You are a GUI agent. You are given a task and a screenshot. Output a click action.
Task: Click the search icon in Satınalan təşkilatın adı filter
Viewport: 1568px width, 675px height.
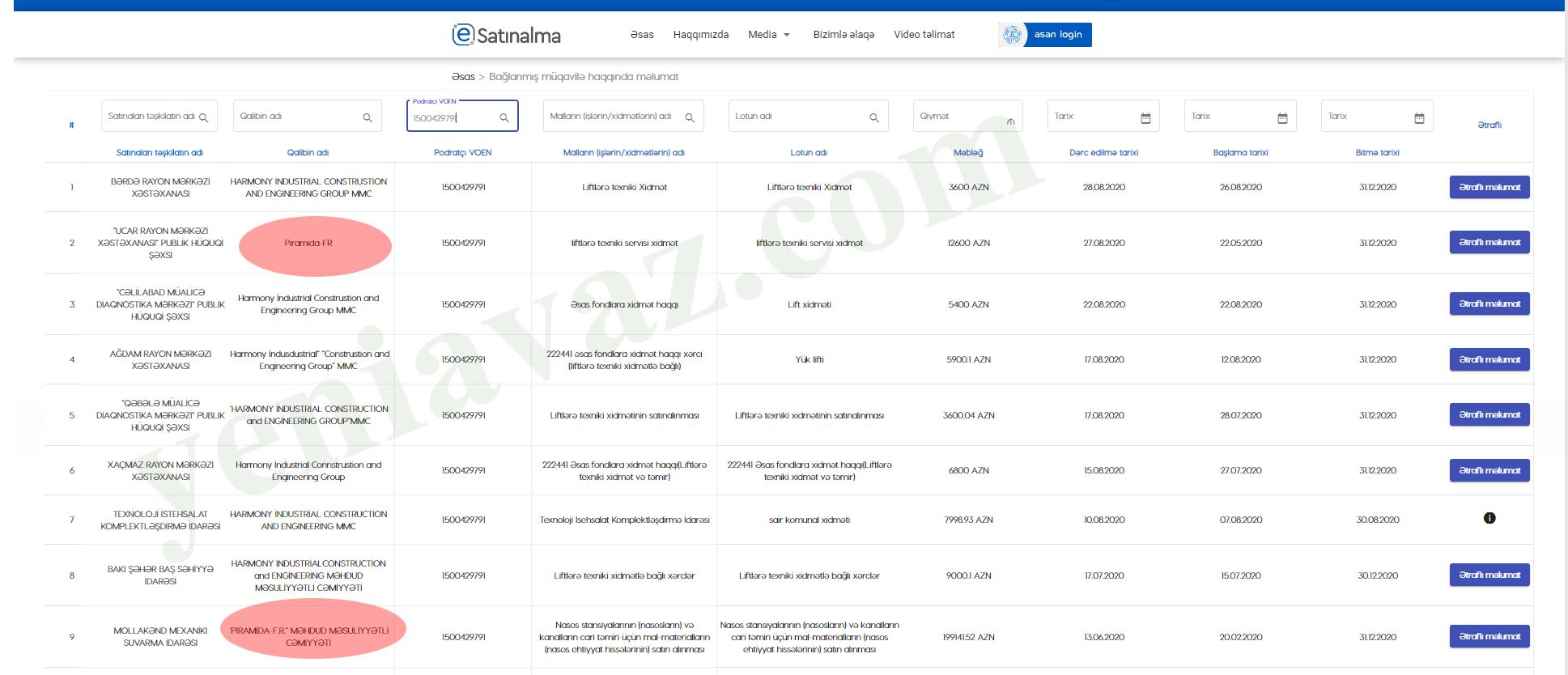(x=204, y=117)
